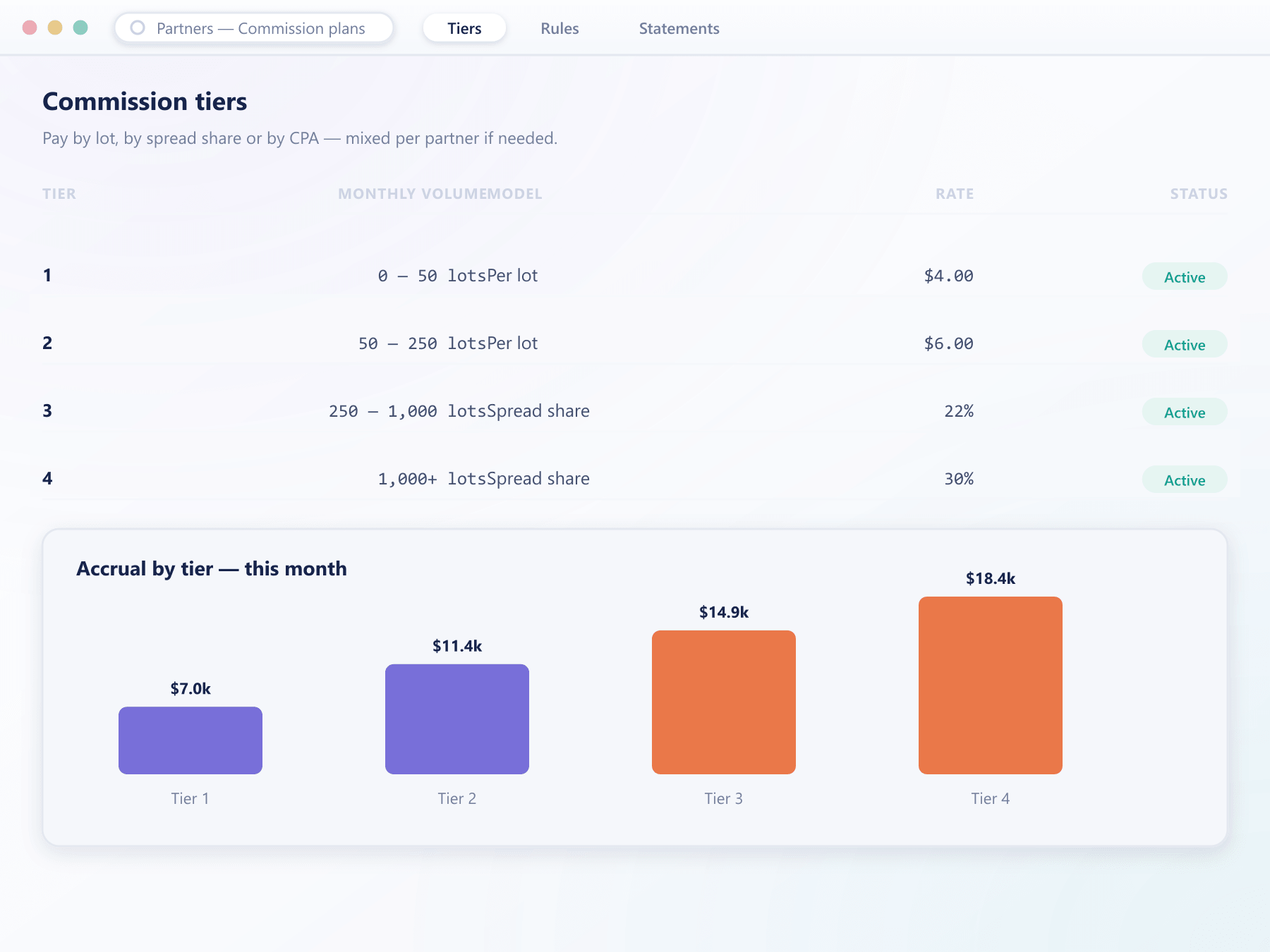Click the circle icon in the address bar
The width and height of the screenshot is (1270, 952).
138,28
